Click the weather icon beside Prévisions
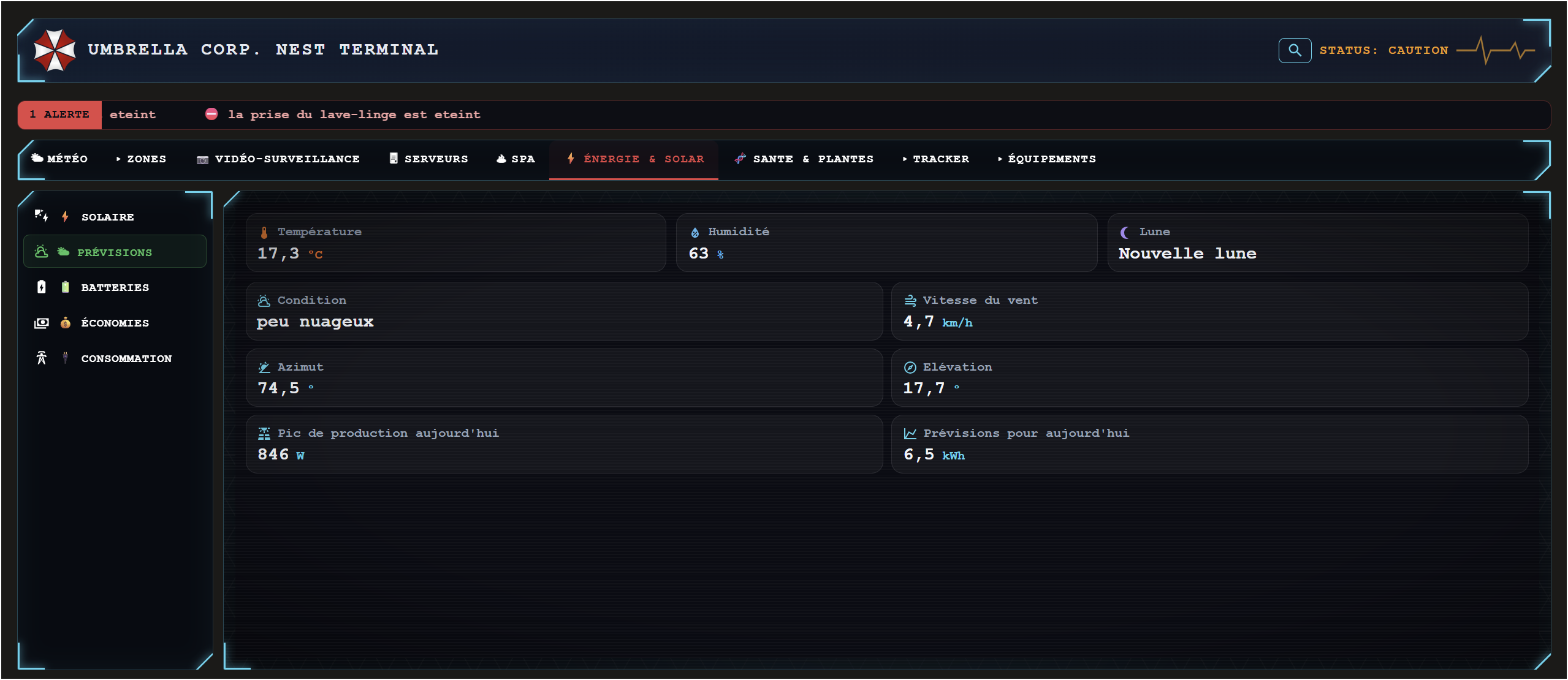This screenshot has height=680, width=1568. click(x=41, y=251)
